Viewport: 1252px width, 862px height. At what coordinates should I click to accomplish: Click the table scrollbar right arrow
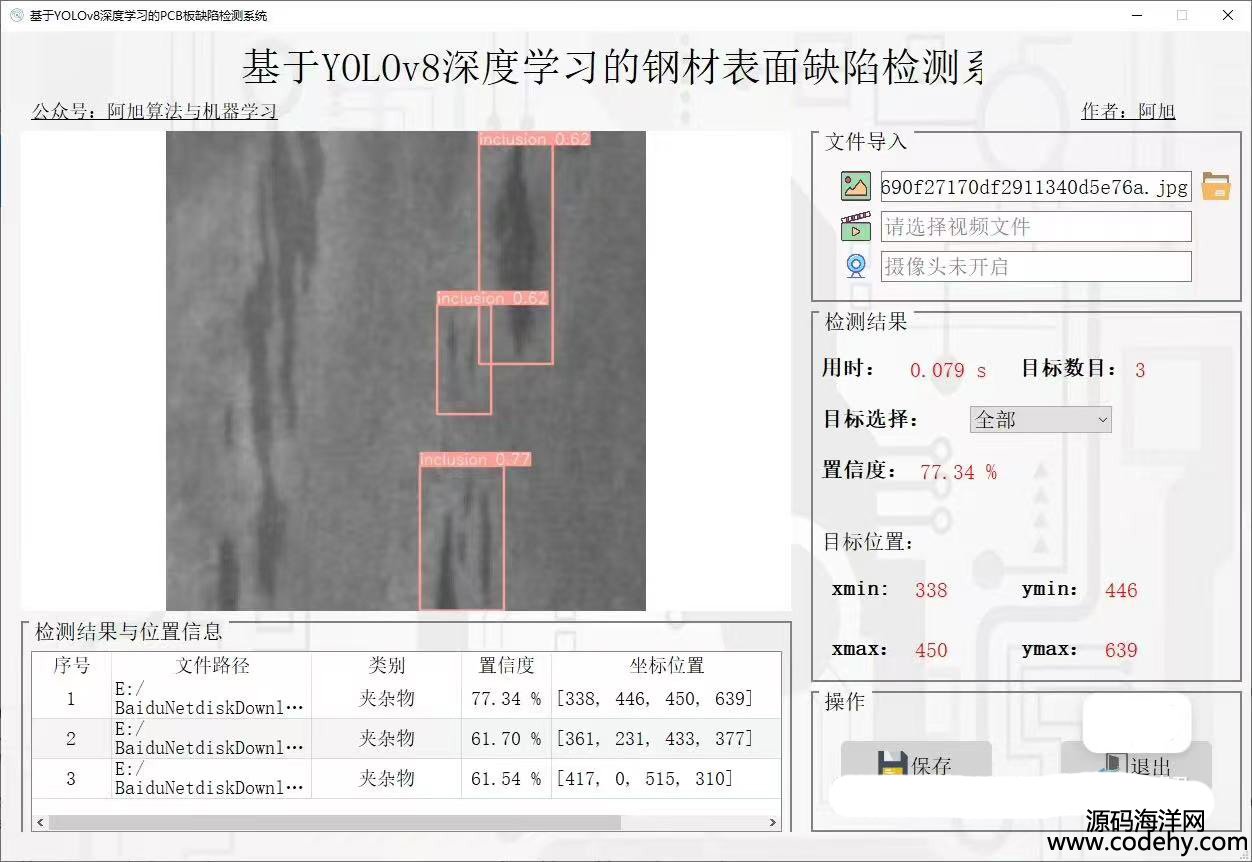coord(773,823)
